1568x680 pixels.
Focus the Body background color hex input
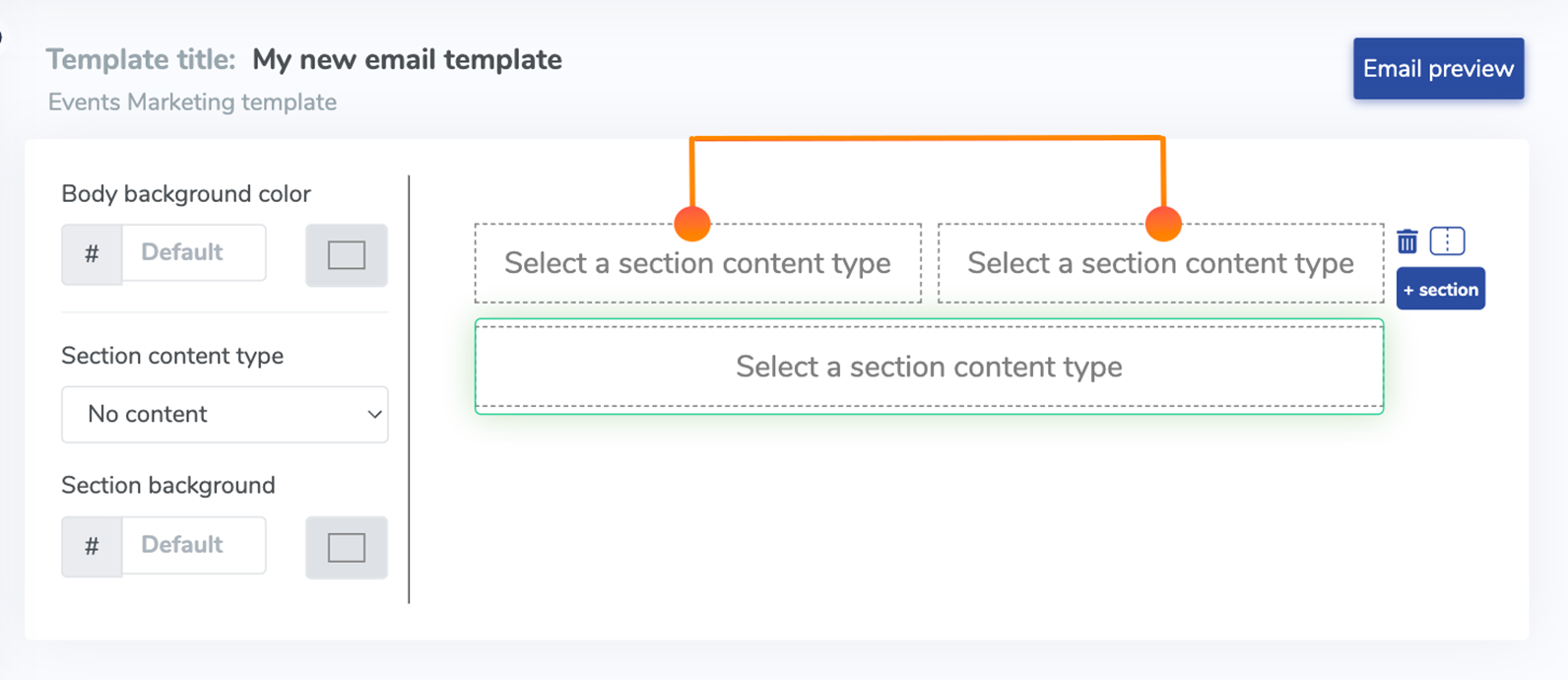pos(193,253)
